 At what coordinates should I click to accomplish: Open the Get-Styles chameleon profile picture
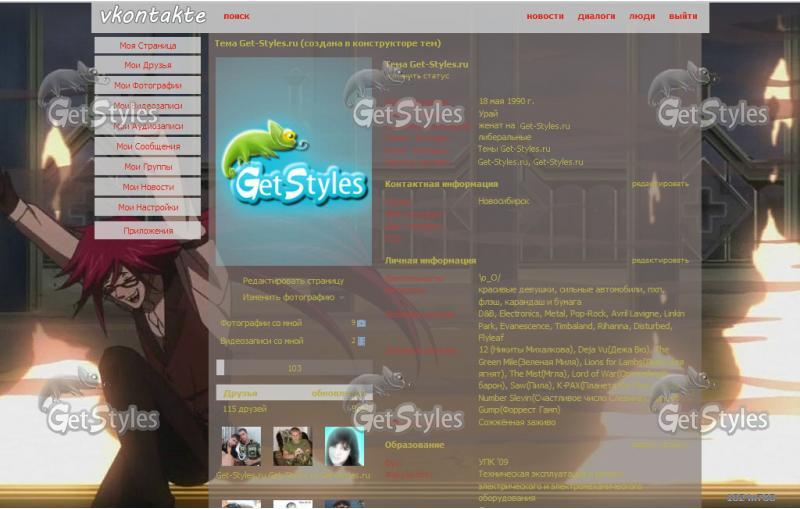point(293,160)
